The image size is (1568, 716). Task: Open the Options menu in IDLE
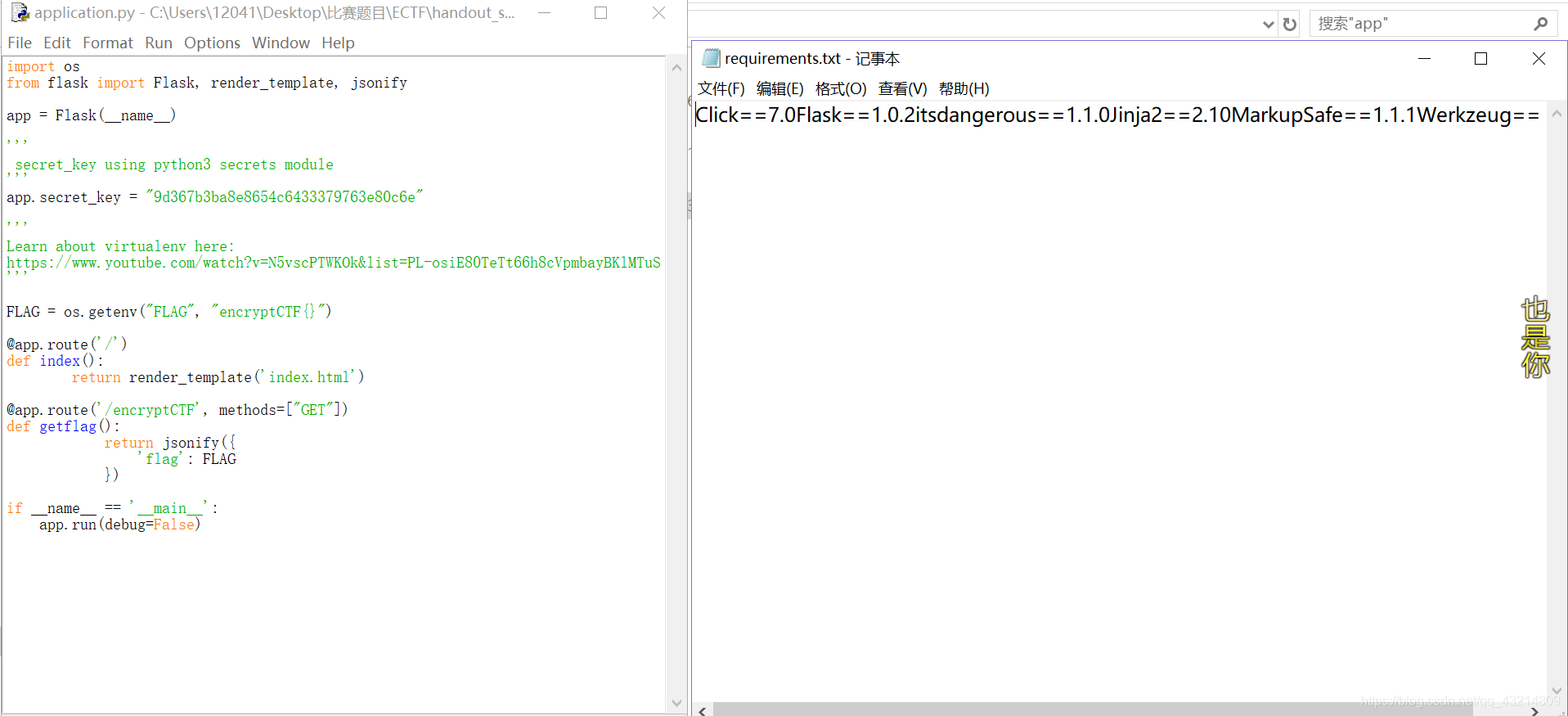tap(212, 43)
